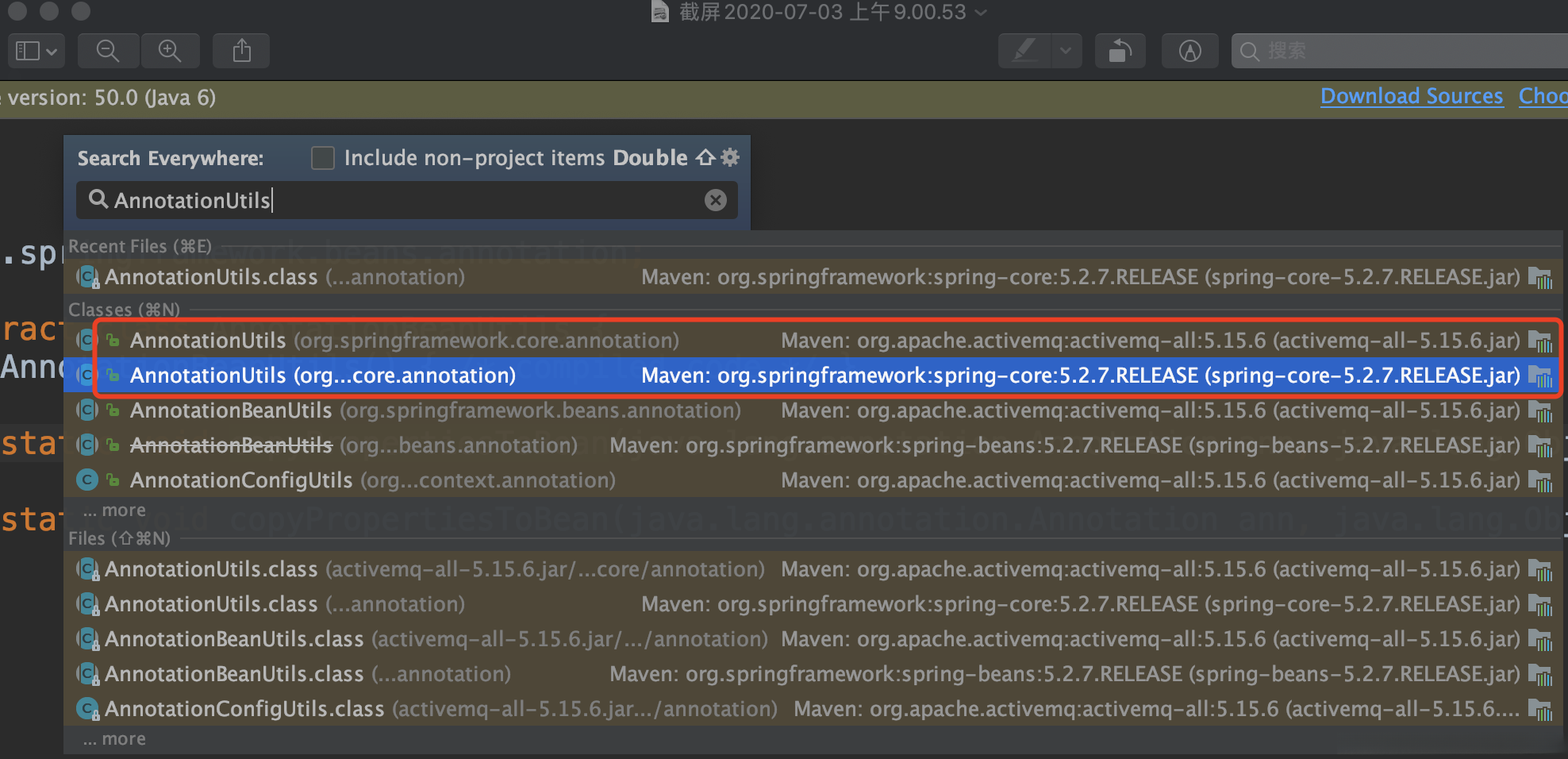
Task: Select the highlight pen tool
Action: pyautogui.click(x=1024, y=51)
